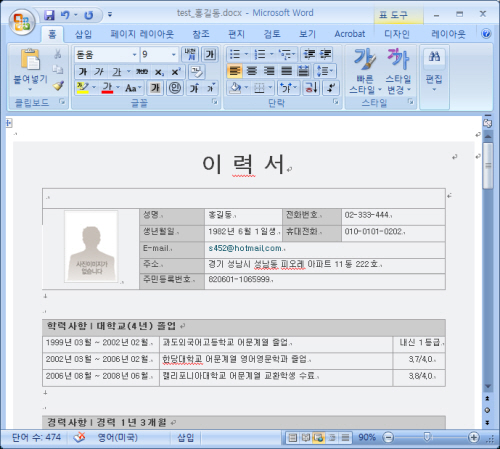Click the zoom in plus button
The image size is (500, 449).
pos(474,437)
